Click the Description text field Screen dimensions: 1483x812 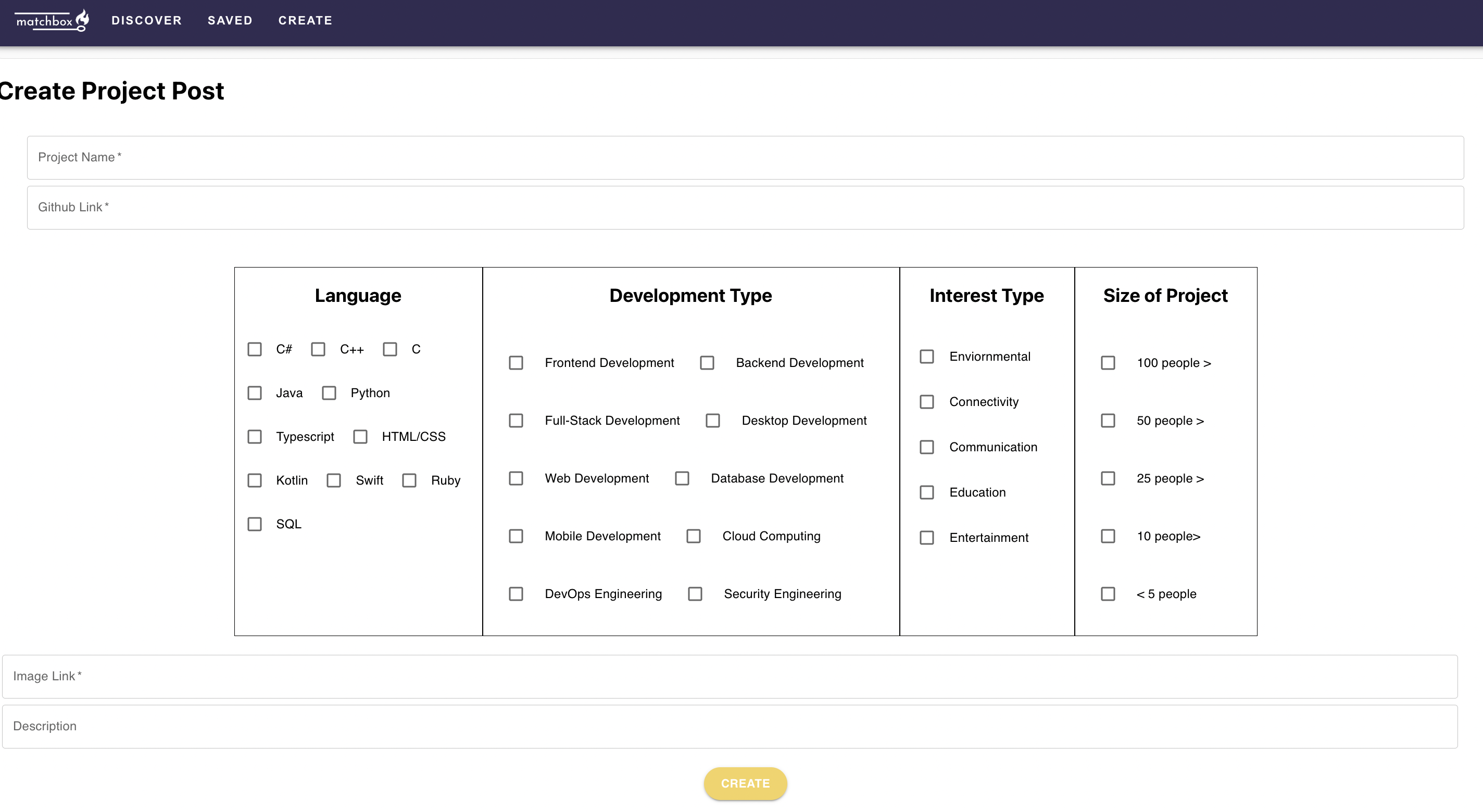point(730,726)
